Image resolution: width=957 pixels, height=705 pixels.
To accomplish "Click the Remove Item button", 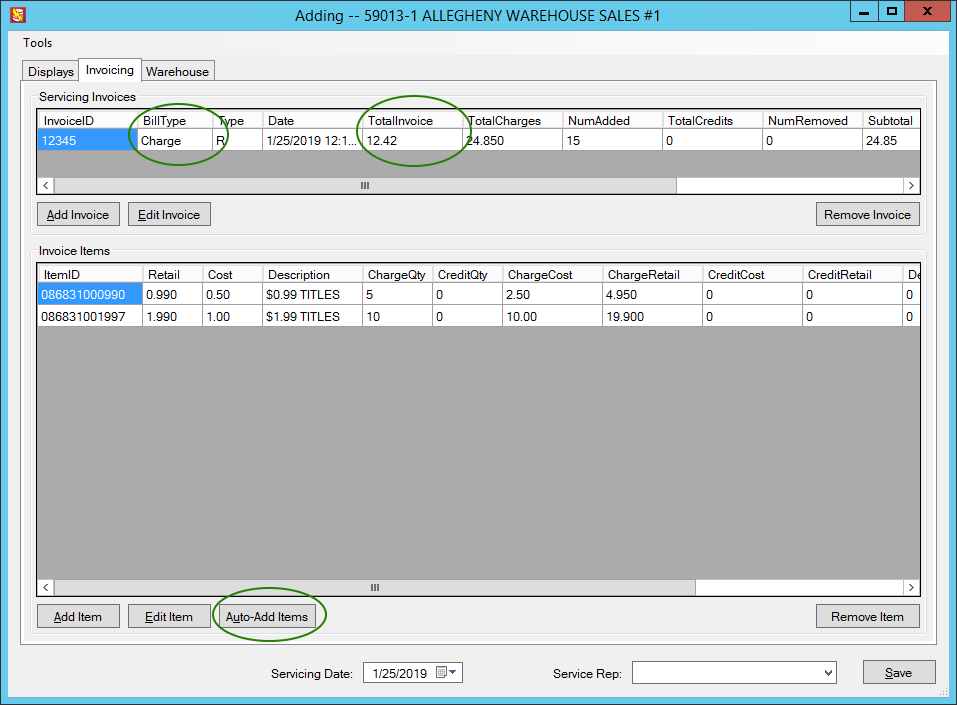I will pos(867,616).
